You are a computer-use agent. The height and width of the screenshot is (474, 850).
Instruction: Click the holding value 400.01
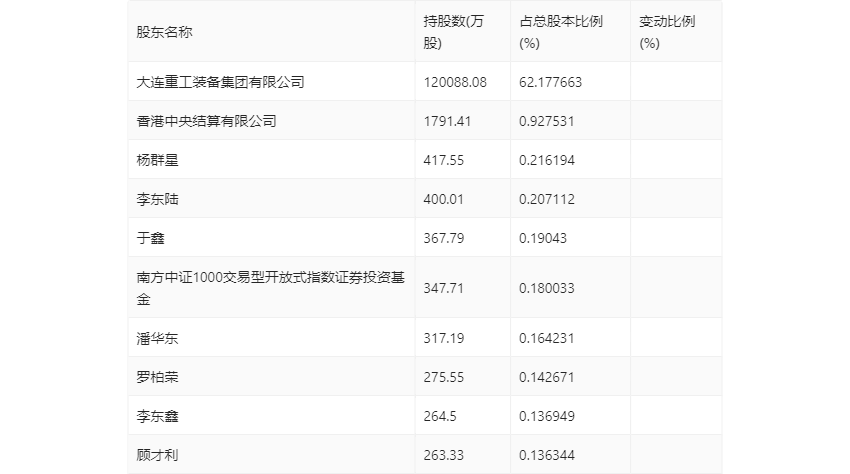(x=443, y=199)
